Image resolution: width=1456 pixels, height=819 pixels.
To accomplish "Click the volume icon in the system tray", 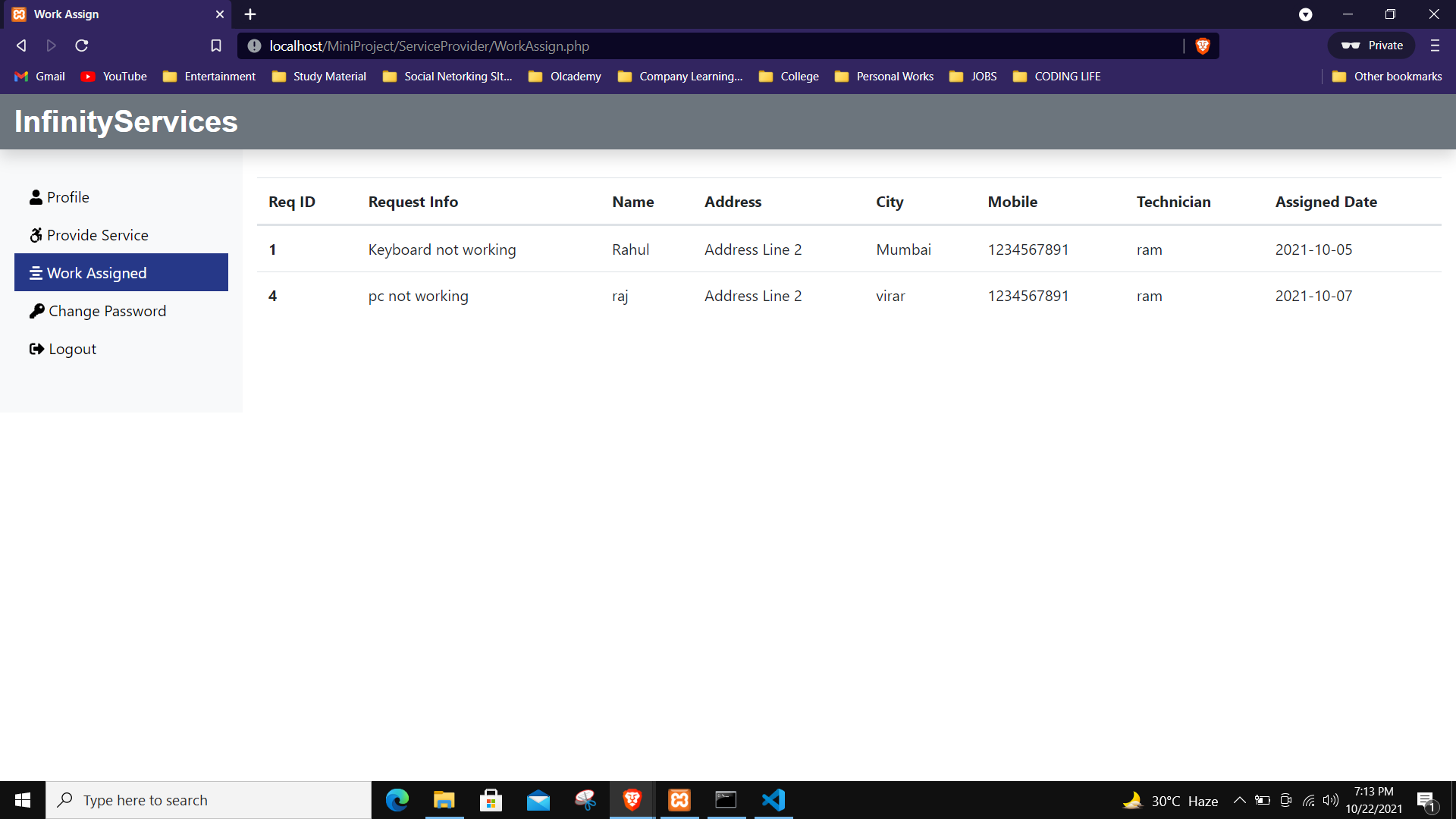I will 1332,800.
